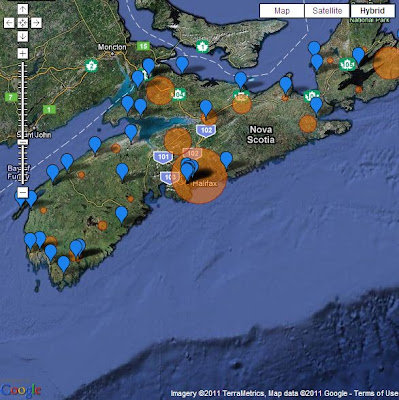Click the center re-center map button
The image size is (399, 400).
(23, 23)
